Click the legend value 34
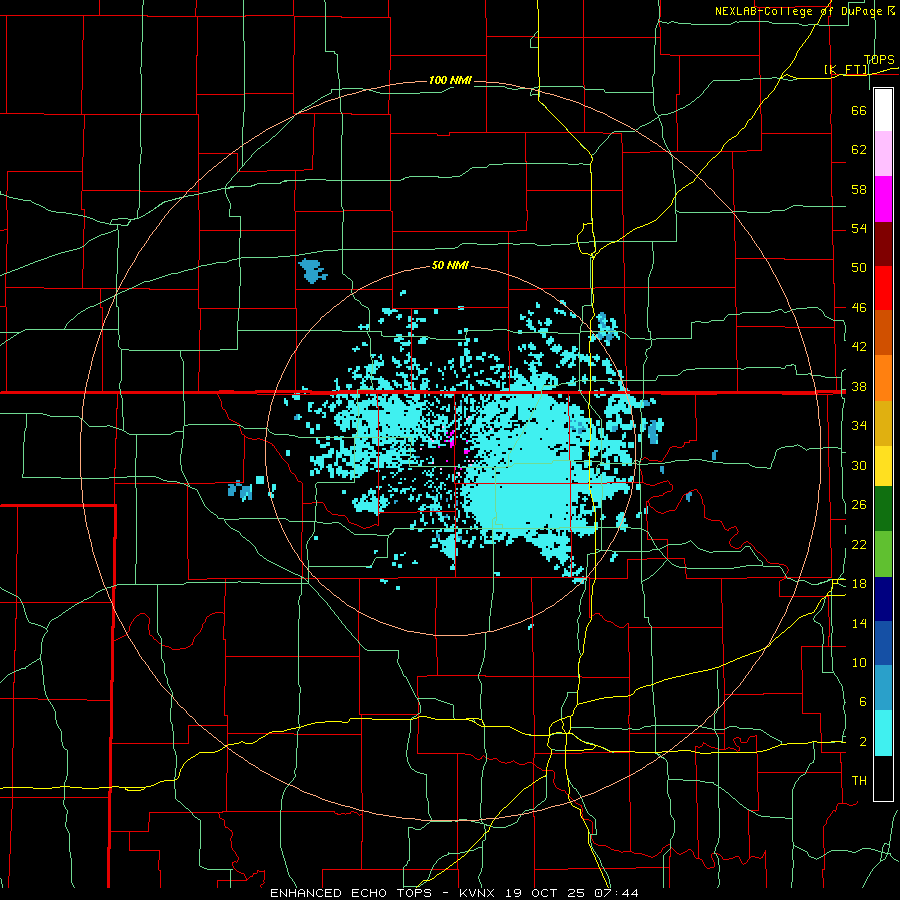The image size is (900, 900). [859, 426]
